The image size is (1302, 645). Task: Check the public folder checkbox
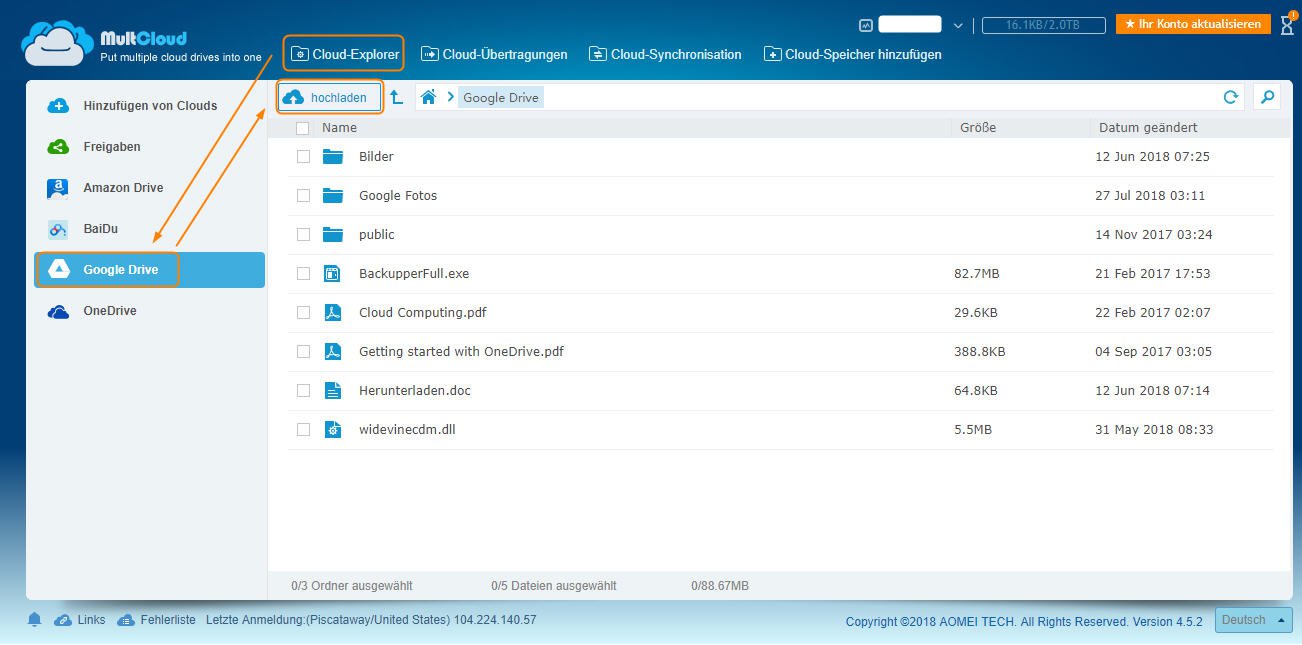[x=303, y=234]
